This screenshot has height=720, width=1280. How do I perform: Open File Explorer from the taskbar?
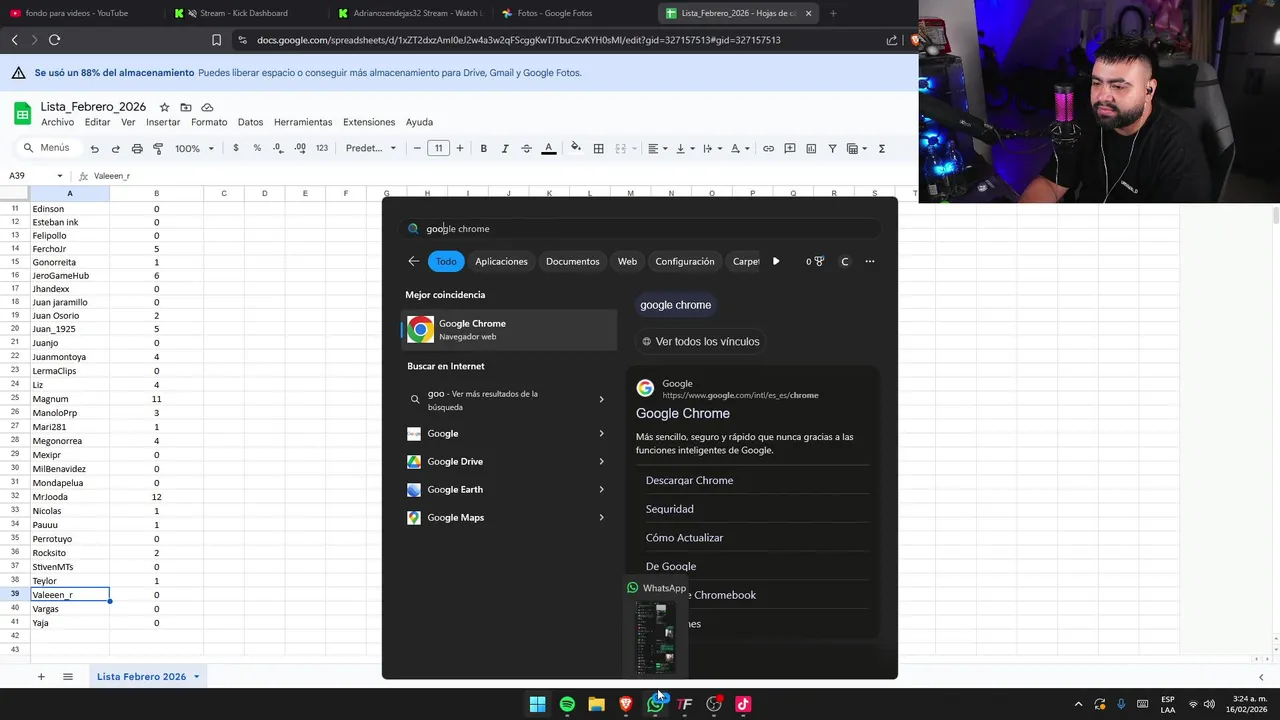(x=596, y=704)
